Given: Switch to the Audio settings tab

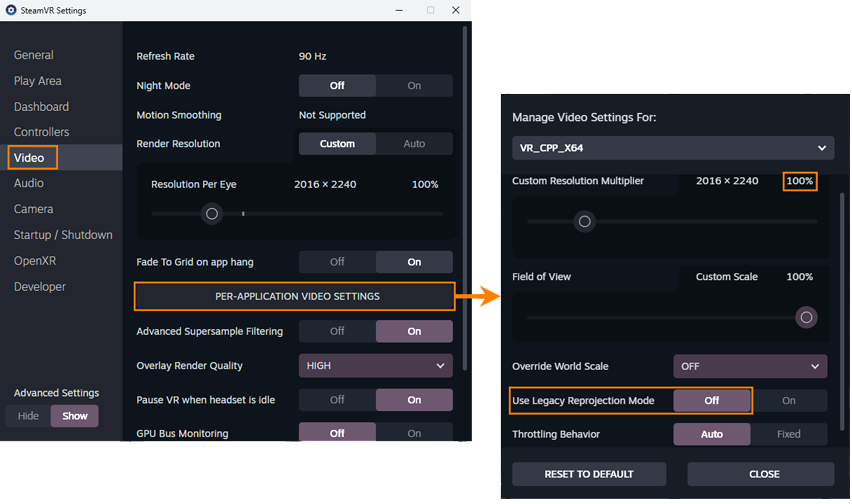Looking at the screenshot, I should pyautogui.click(x=29, y=184).
